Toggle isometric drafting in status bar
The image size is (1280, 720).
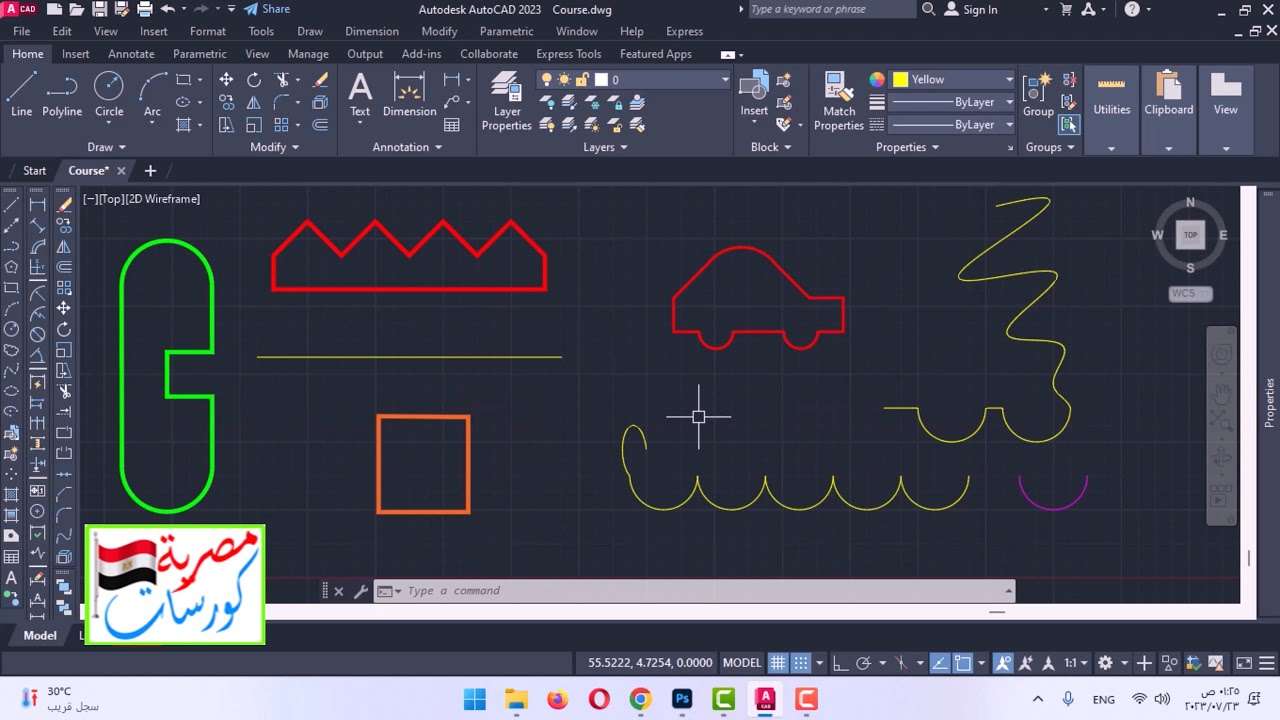tap(902, 663)
